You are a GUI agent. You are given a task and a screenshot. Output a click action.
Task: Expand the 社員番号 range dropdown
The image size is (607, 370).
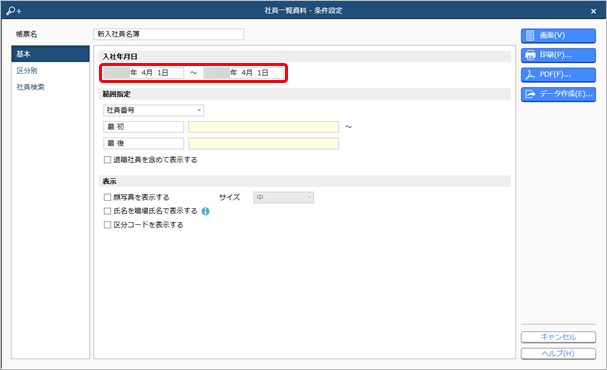pyautogui.click(x=153, y=110)
